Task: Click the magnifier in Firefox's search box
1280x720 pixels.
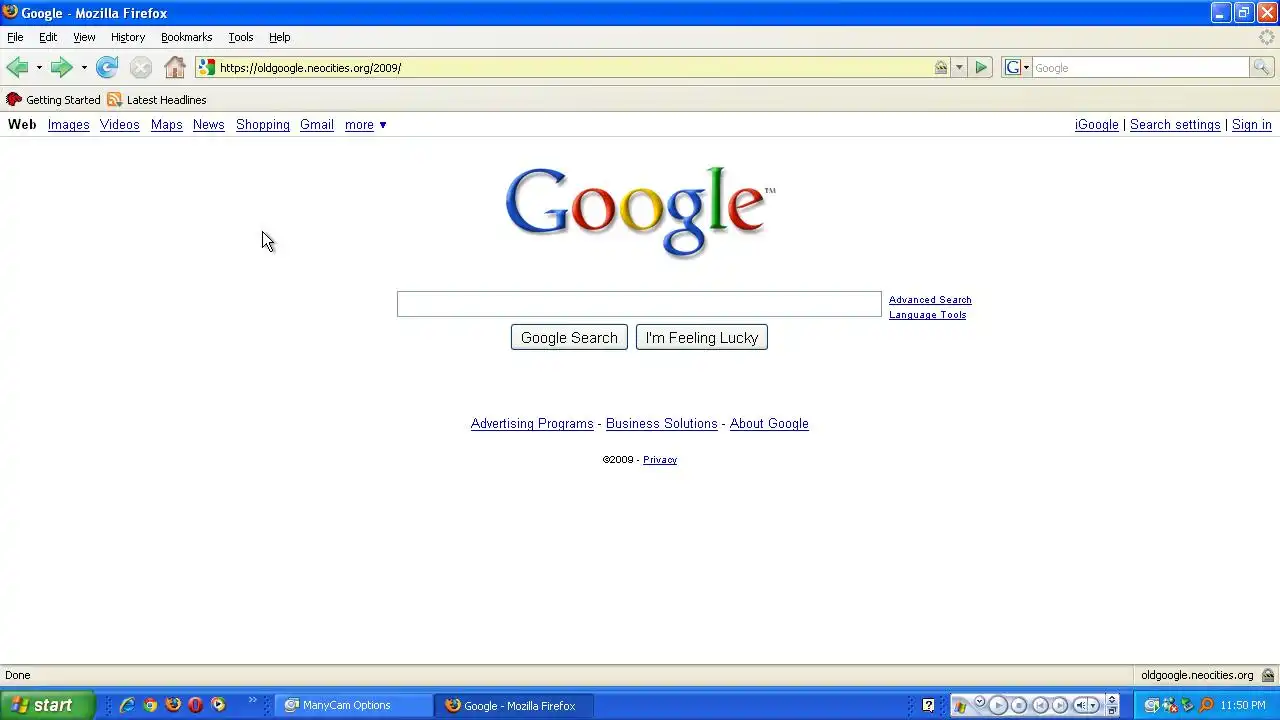Action: tap(1261, 67)
